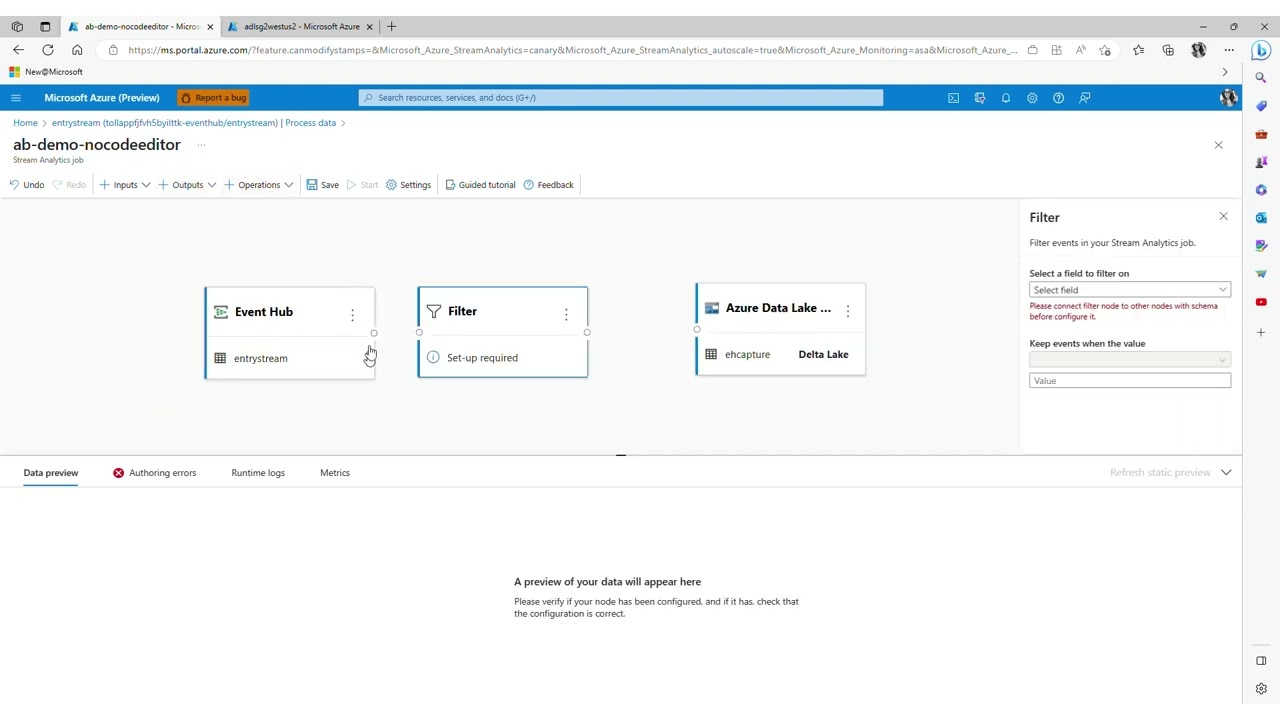Switch to Metrics tab

[335, 473]
